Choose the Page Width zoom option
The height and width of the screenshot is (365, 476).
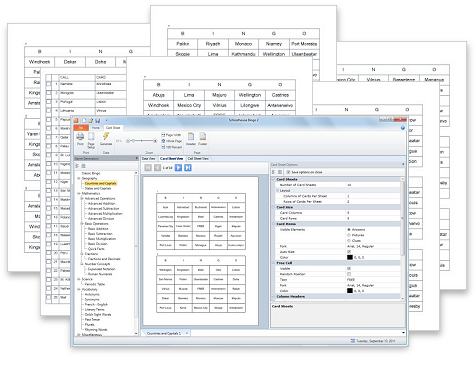coord(171,135)
